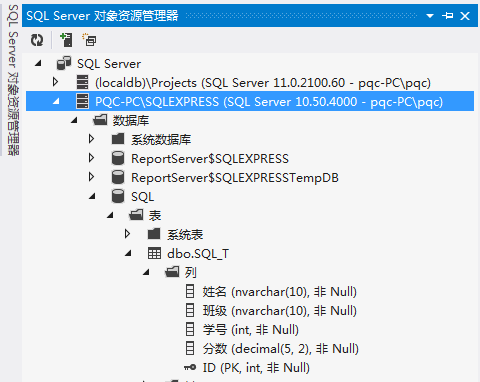
Task: Click the Add SQL Server icon
Action: pos(66,40)
